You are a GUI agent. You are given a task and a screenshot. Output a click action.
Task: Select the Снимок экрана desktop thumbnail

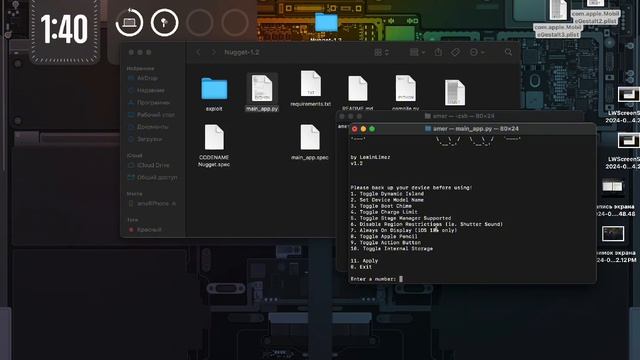pyautogui.click(x=613, y=234)
